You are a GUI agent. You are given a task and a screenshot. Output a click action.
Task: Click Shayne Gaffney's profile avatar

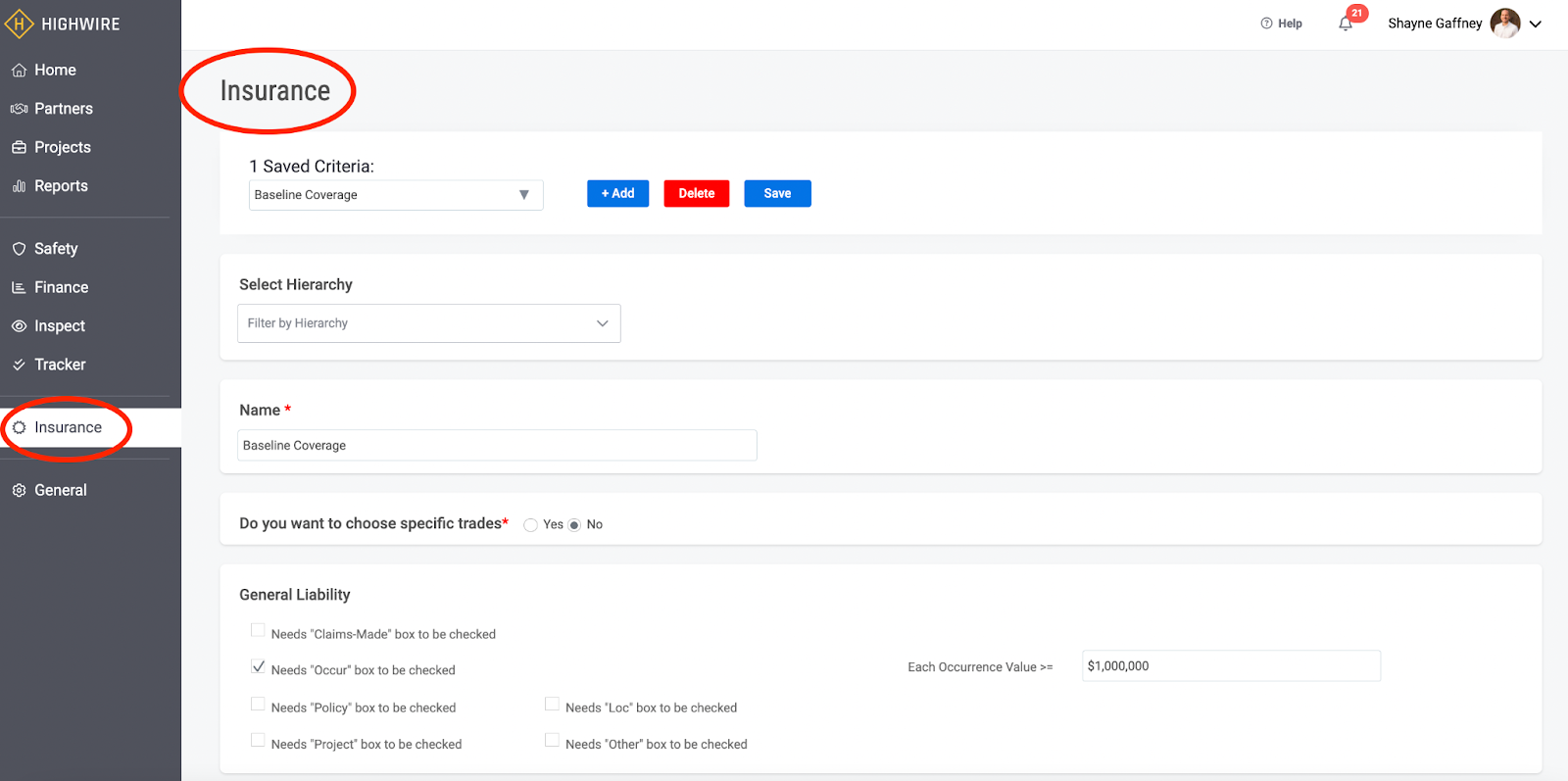(x=1505, y=24)
